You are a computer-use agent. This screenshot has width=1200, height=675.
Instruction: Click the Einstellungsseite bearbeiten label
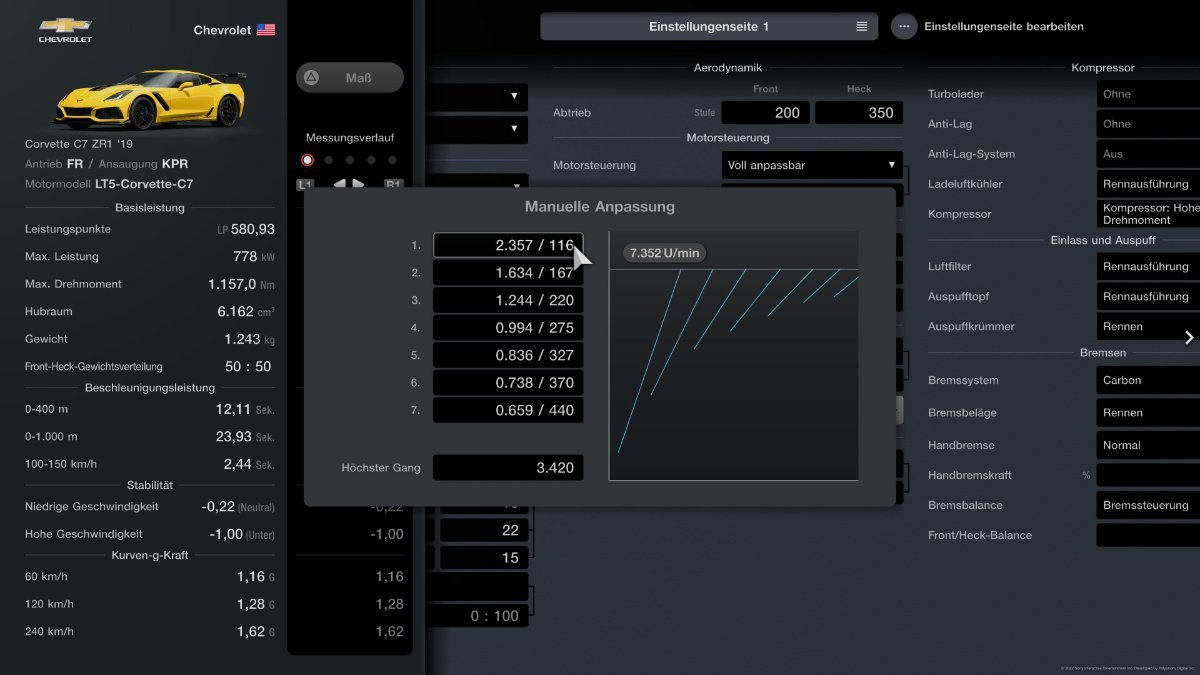coord(1004,27)
